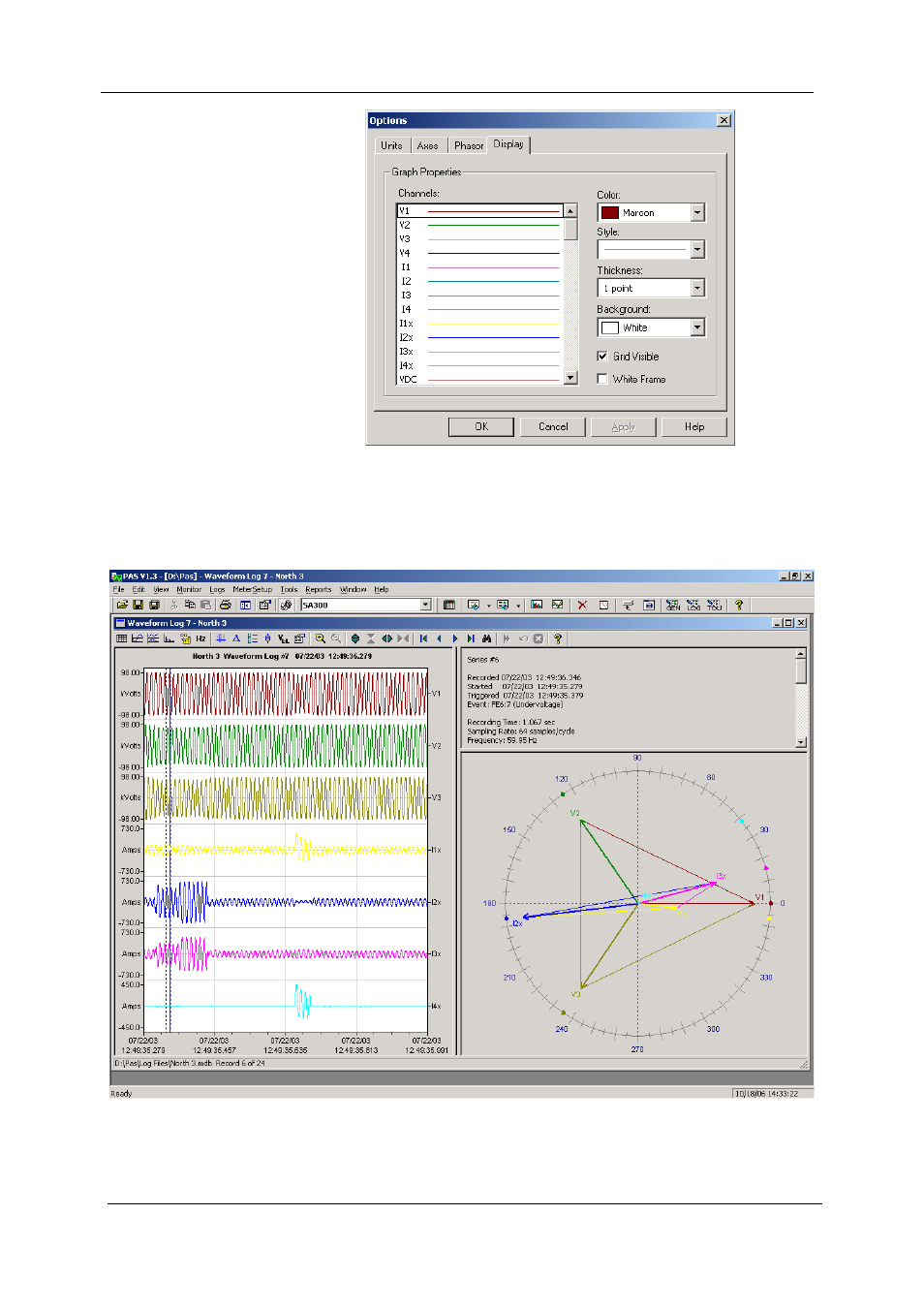Jump to last record arrow icon
The image size is (924, 1308).
coord(471,638)
